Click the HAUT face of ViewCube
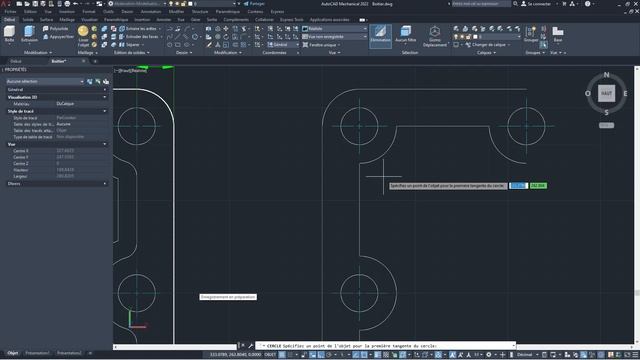The image size is (640, 360). point(607,93)
